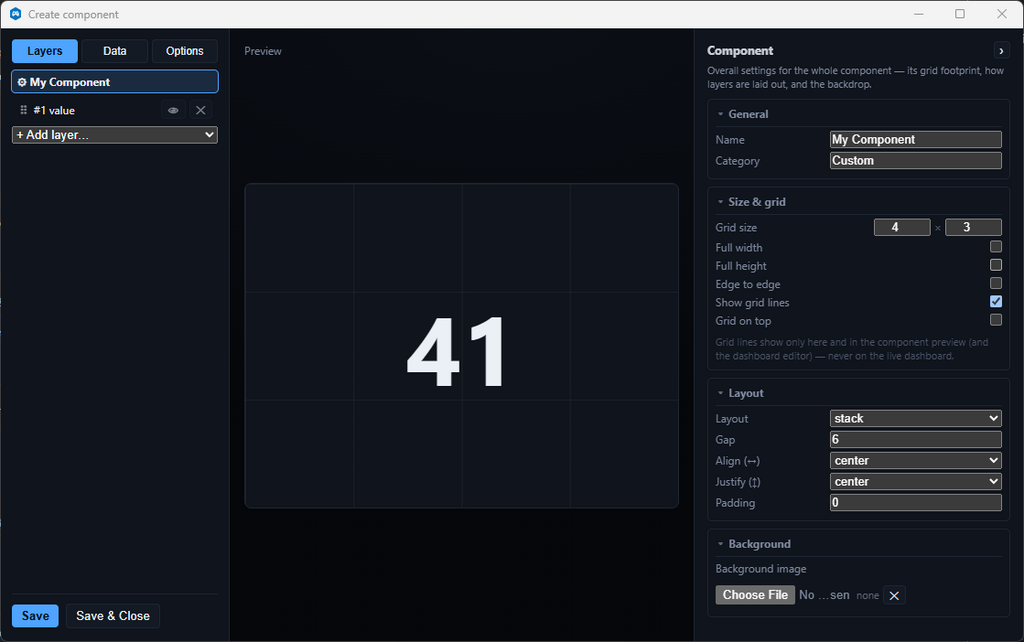Edit the Padding value field
This screenshot has width=1024, height=642.
click(x=916, y=502)
